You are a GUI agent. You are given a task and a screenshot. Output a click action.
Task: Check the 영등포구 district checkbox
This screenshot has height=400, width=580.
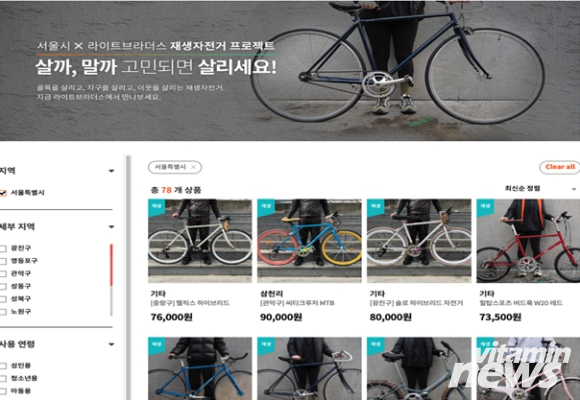pyautogui.click(x=3, y=261)
